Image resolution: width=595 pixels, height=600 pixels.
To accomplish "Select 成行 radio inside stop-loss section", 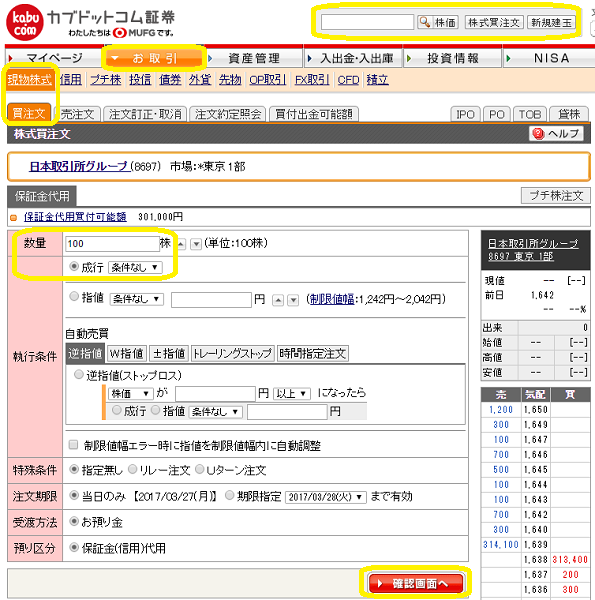I will tap(117, 410).
